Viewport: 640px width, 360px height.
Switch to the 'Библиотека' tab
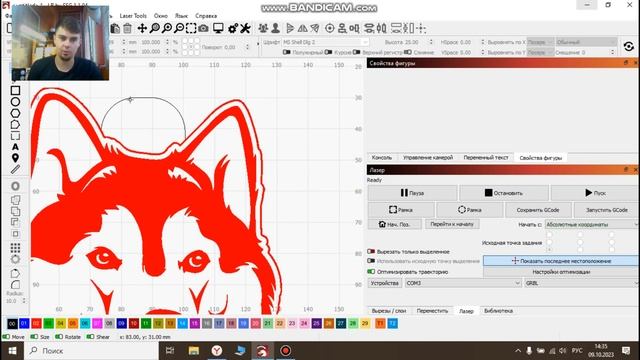[498, 311]
